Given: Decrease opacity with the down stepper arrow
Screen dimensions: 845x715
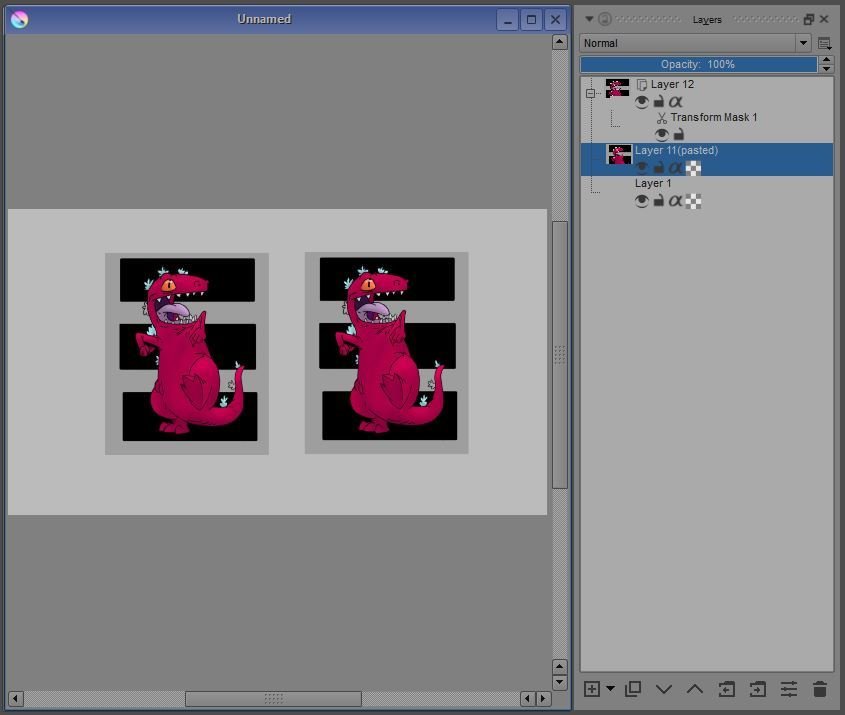Looking at the screenshot, I should pyautogui.click(x=826, y=68).
